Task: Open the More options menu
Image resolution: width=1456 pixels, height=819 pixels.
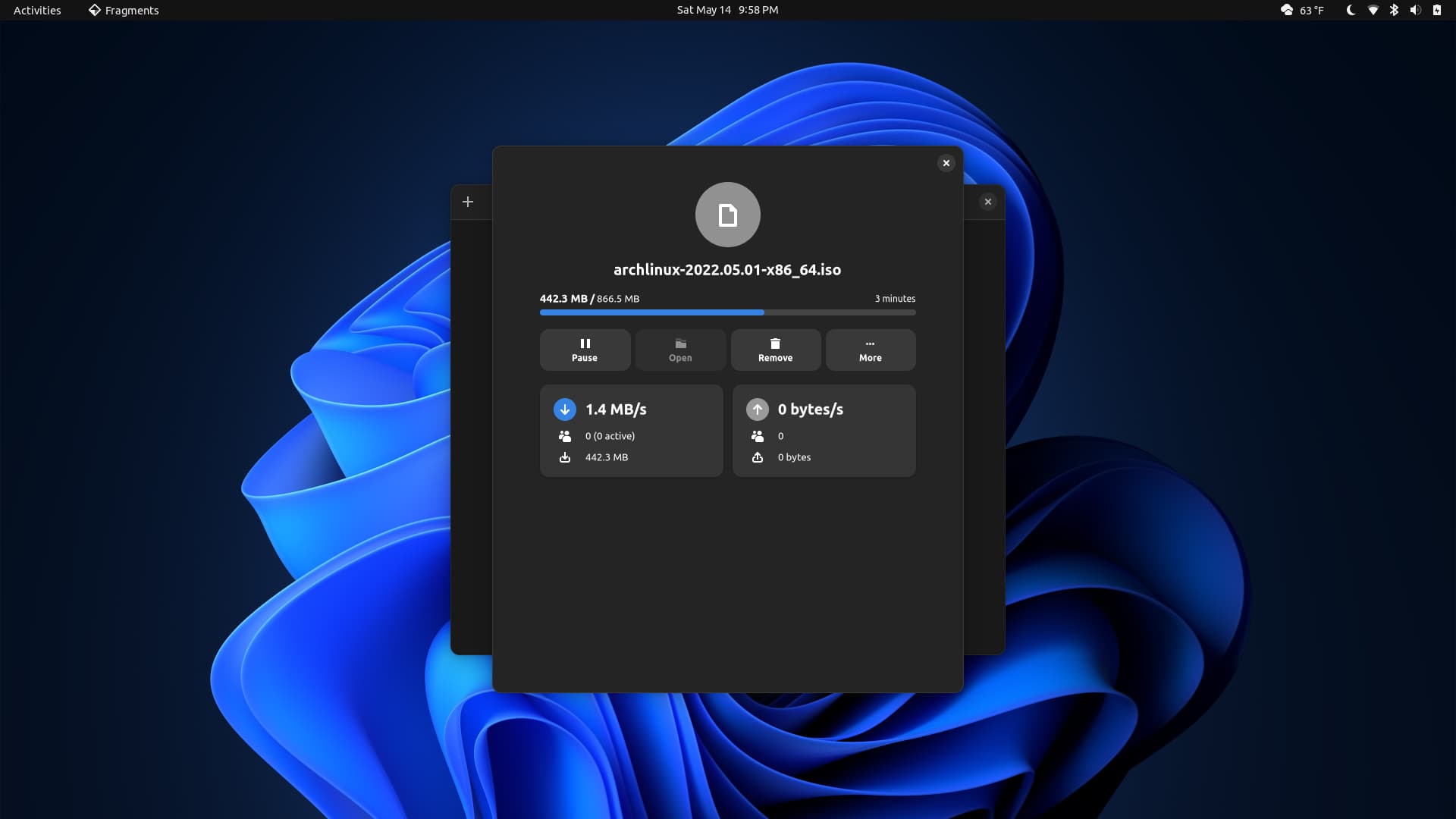Action: (871, 350)
